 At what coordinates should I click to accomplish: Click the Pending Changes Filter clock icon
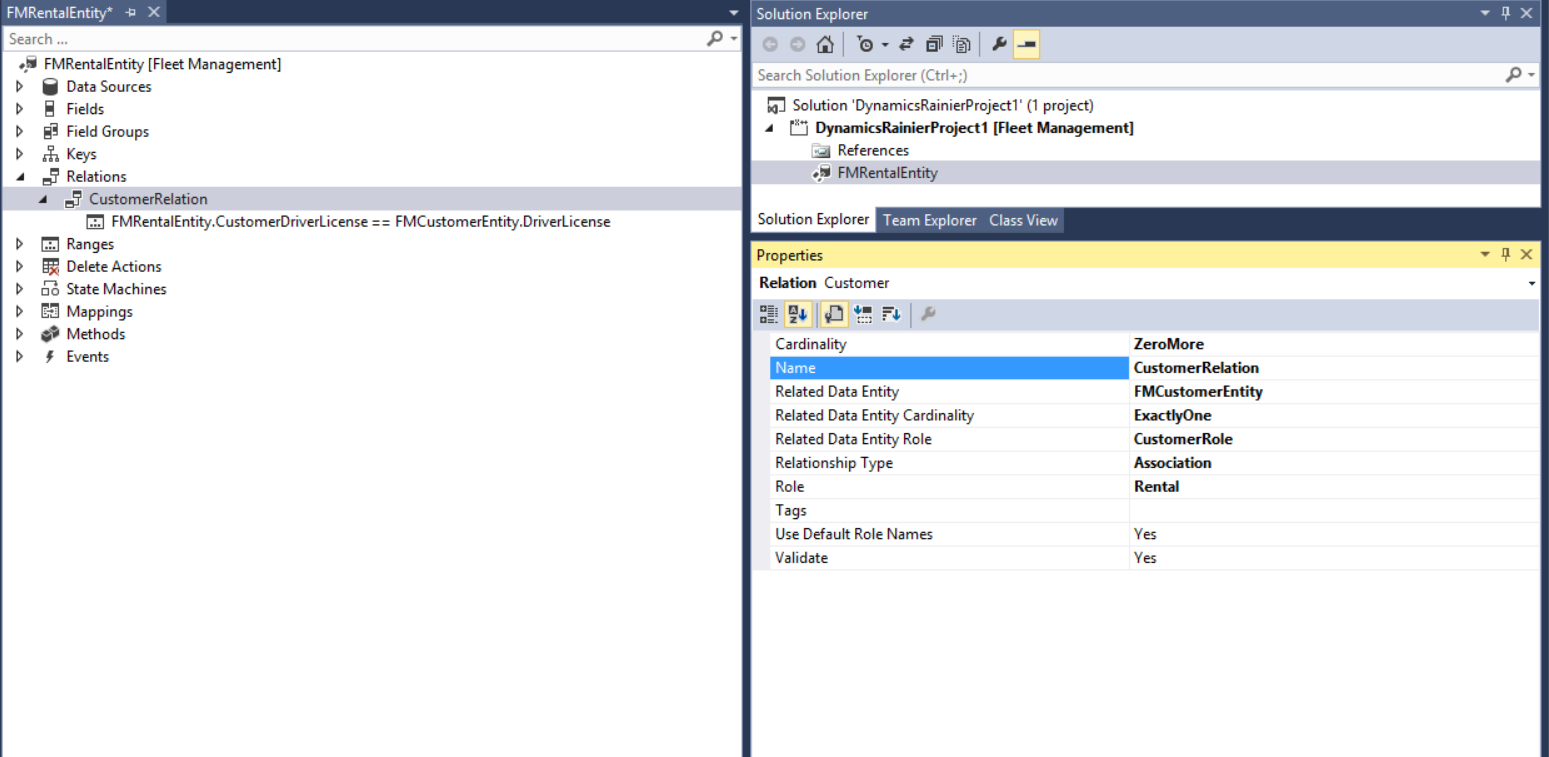pyautogui.click(x=865, y=44)
